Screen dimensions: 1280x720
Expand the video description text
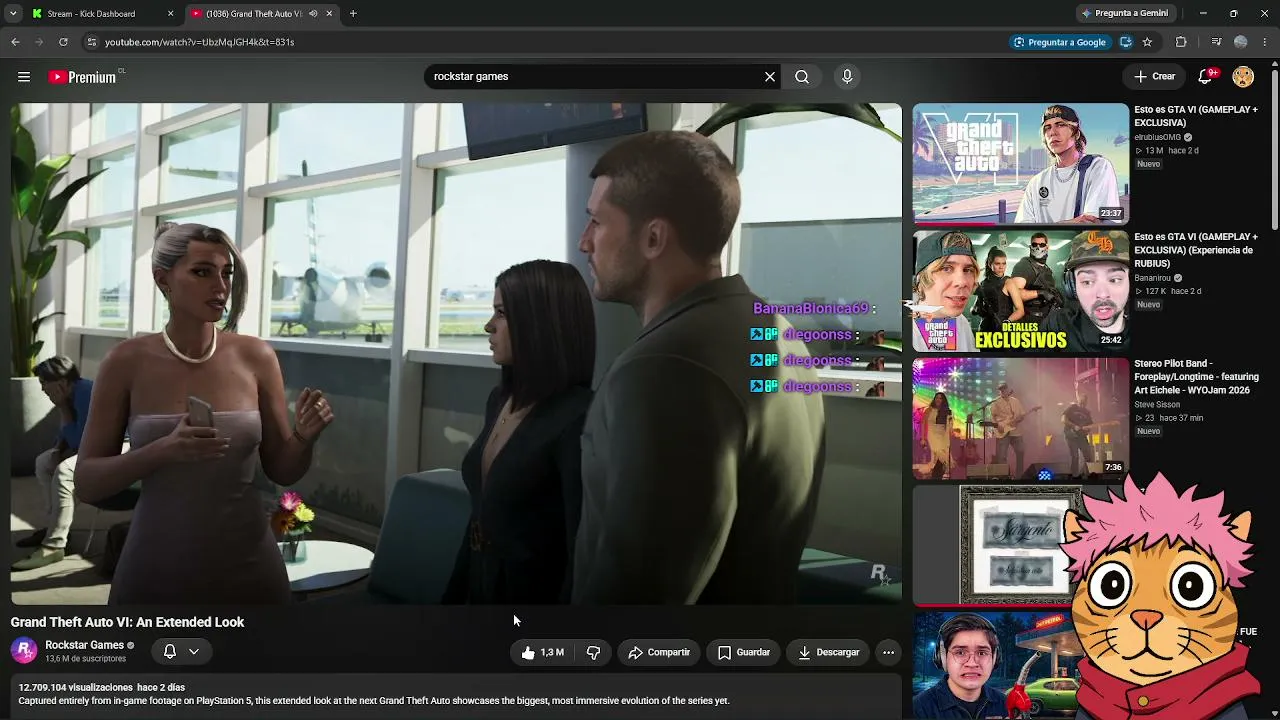pyautogui.click(x=374, y=701)
